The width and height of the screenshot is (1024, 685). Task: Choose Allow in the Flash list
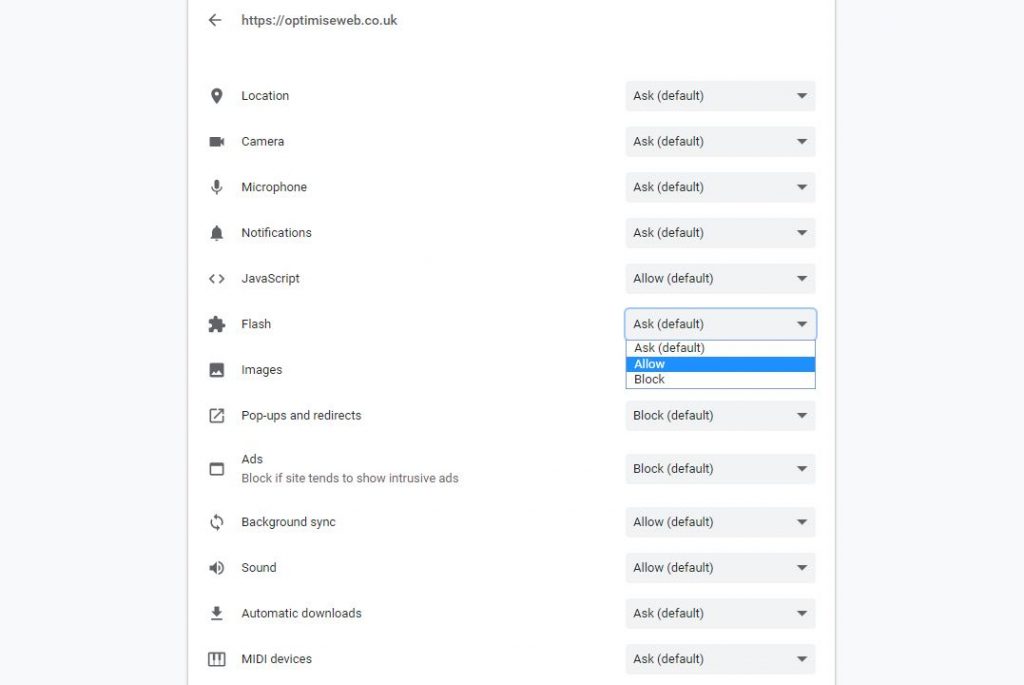coord(720,364)
